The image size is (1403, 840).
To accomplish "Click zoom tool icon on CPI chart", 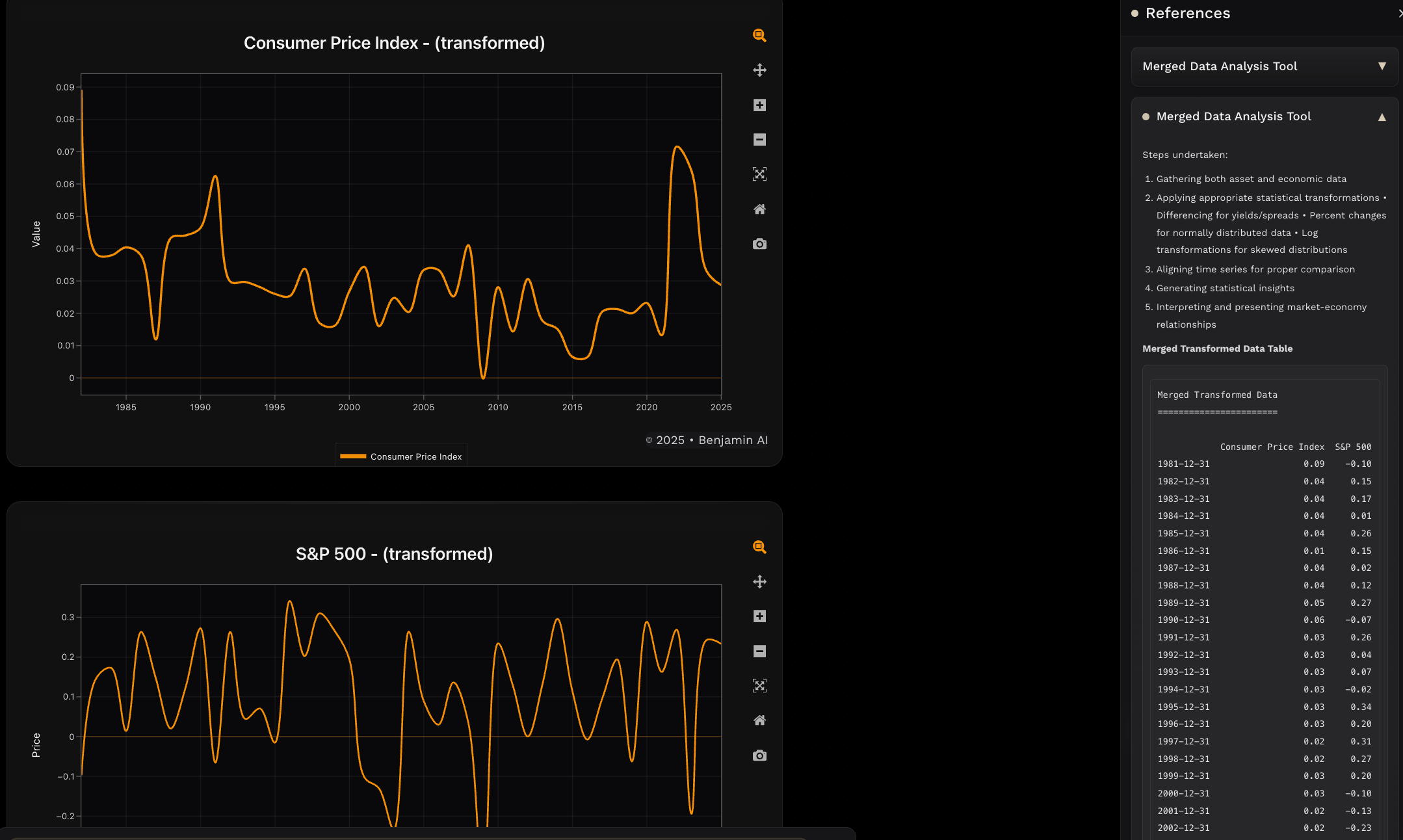I will [x=759, y=36].
